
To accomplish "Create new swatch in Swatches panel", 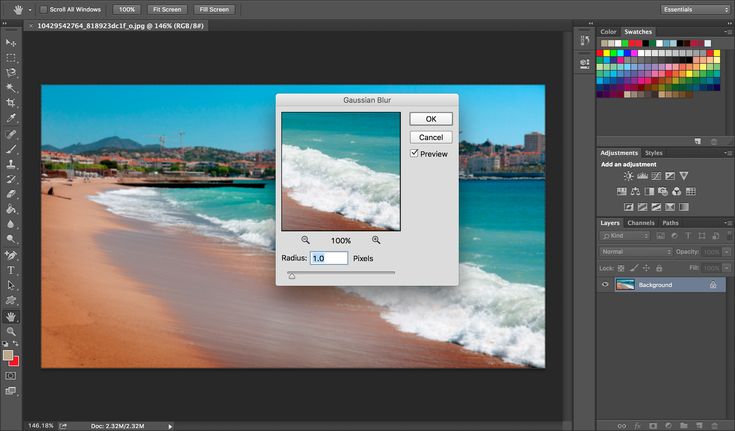I will 698,141.
